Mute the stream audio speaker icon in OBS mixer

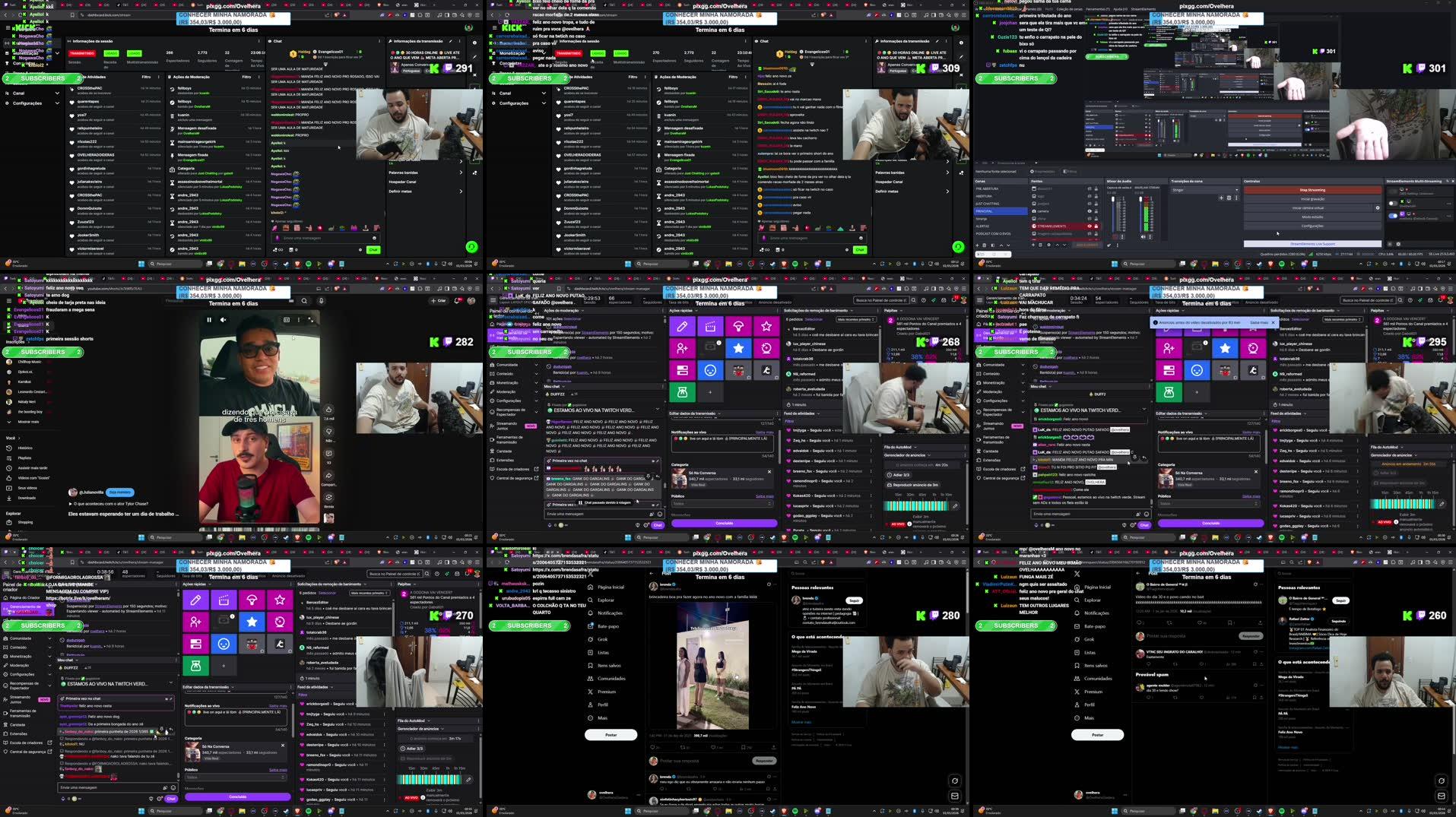coord(1141,236)
